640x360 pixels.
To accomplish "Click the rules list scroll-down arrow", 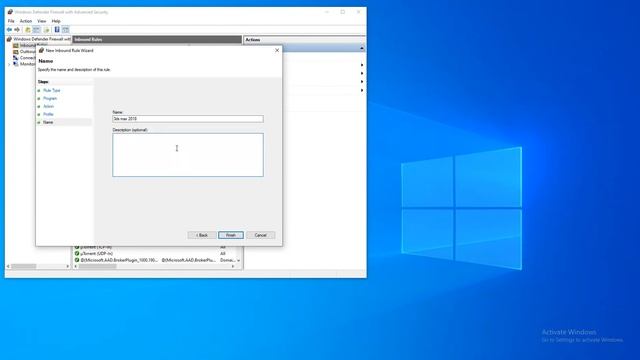I will tap(239, 260).
